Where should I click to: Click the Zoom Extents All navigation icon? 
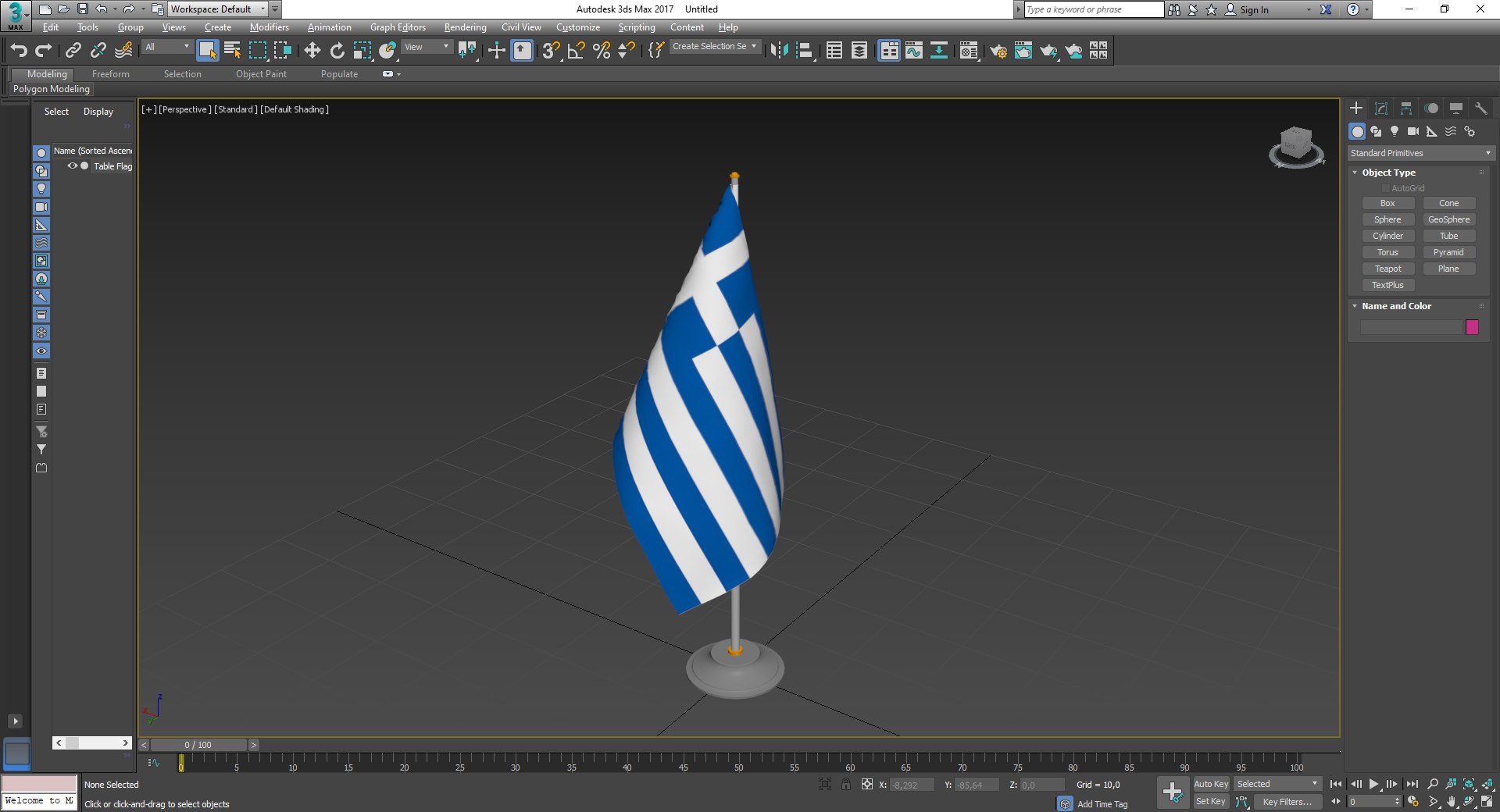pyautogui.click(x=1470, y=784)
